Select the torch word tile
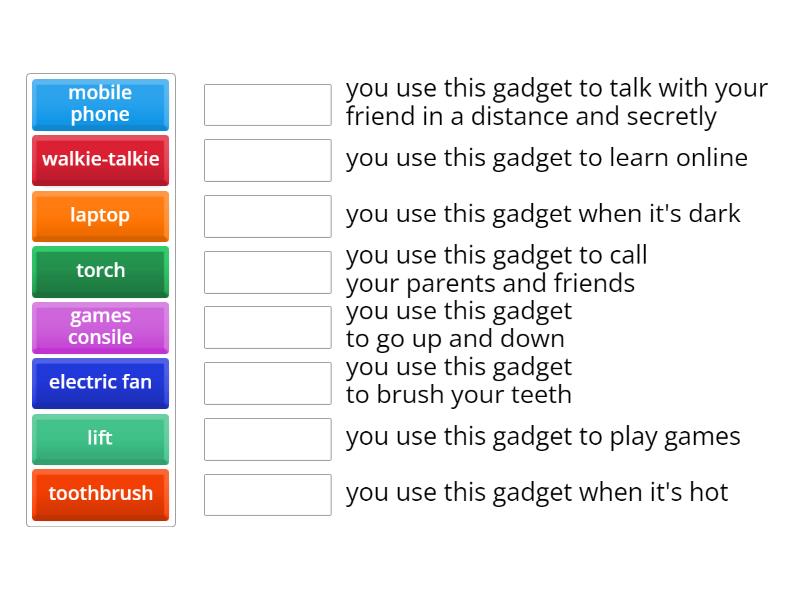 click(x=100, y=271)
